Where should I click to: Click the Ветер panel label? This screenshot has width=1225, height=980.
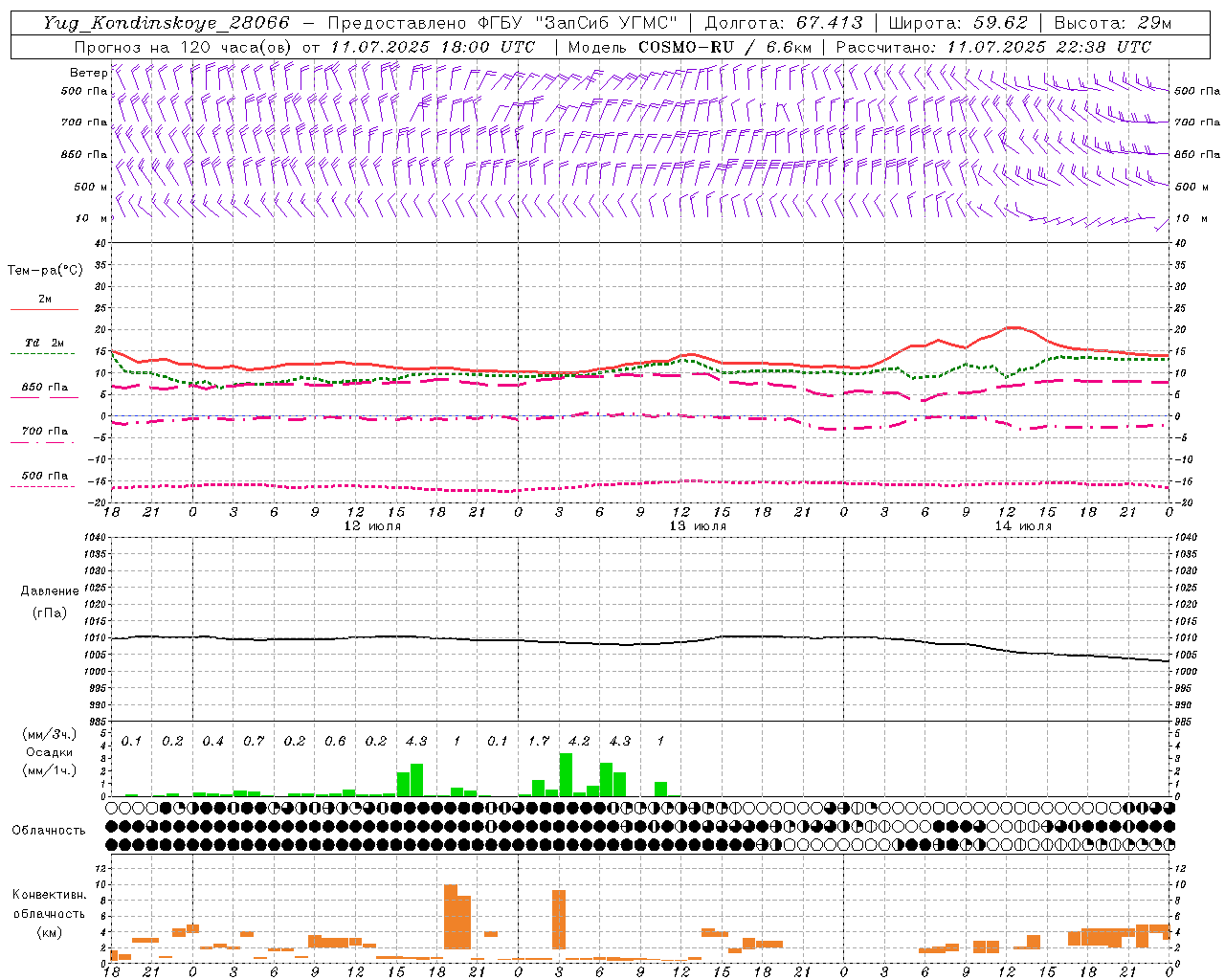point(88,73)
